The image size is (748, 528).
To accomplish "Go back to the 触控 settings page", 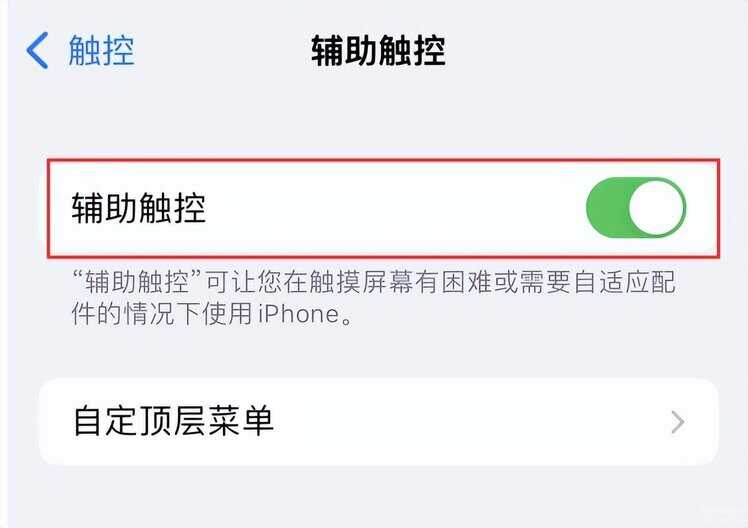I will [80, 51].
